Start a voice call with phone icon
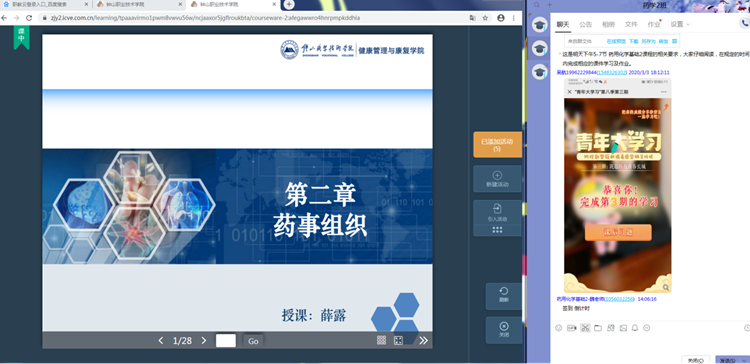Image resolution: width=750 pixels, height=364 pixels. (x=744, y=22)
